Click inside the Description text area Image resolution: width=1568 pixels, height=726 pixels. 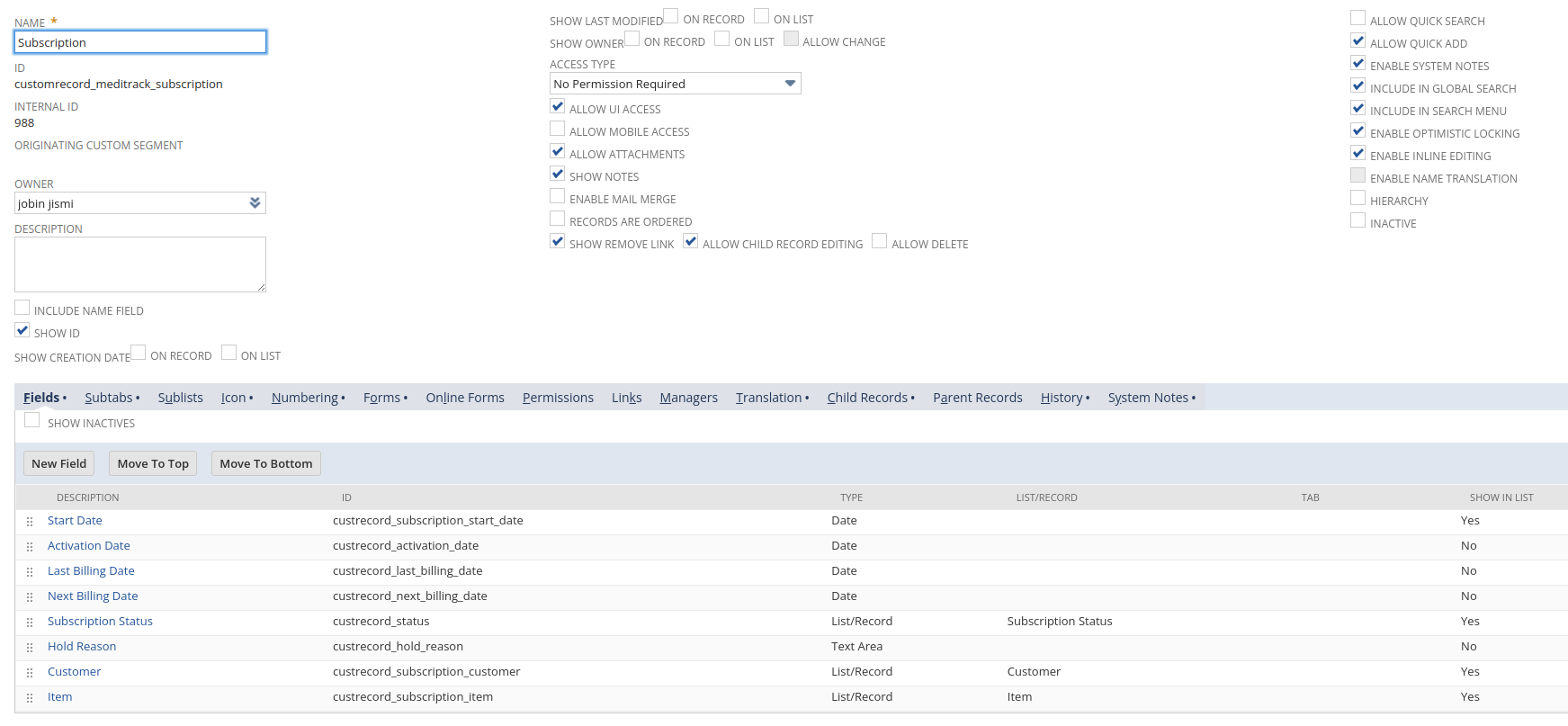(x=139, y=264)
